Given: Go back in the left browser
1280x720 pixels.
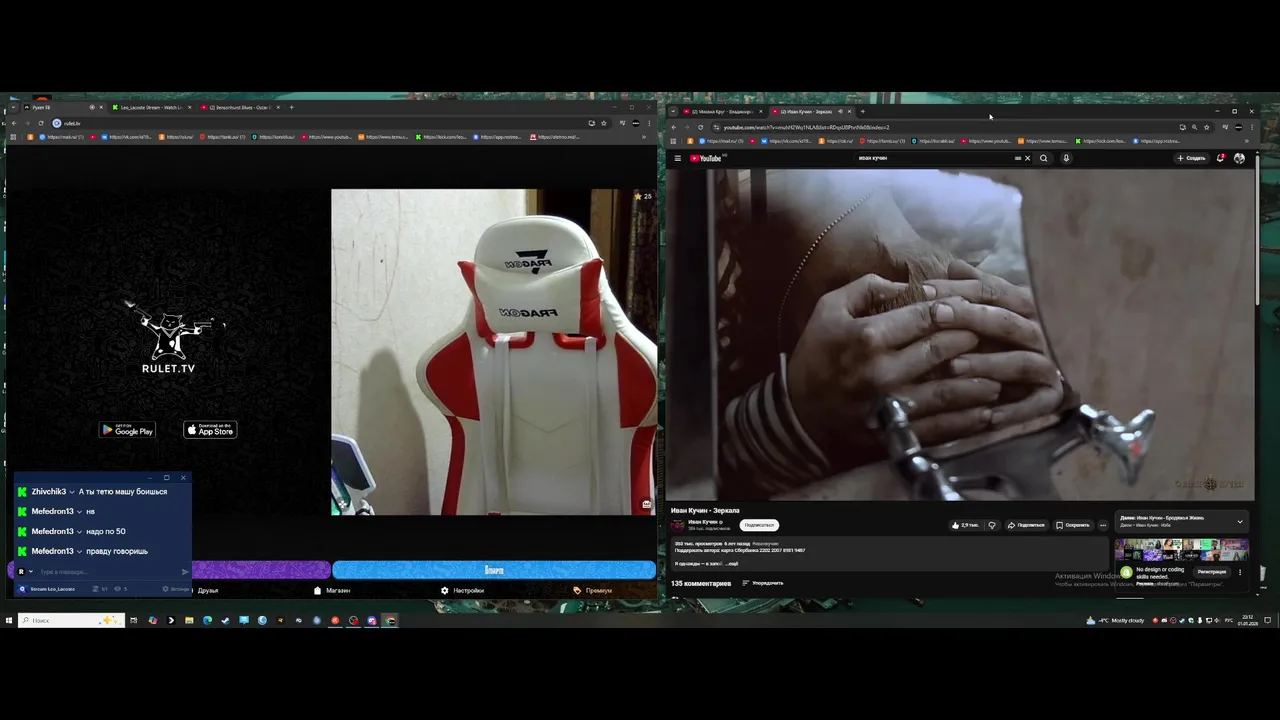Looking at the screenshot, I should [13, 123].
